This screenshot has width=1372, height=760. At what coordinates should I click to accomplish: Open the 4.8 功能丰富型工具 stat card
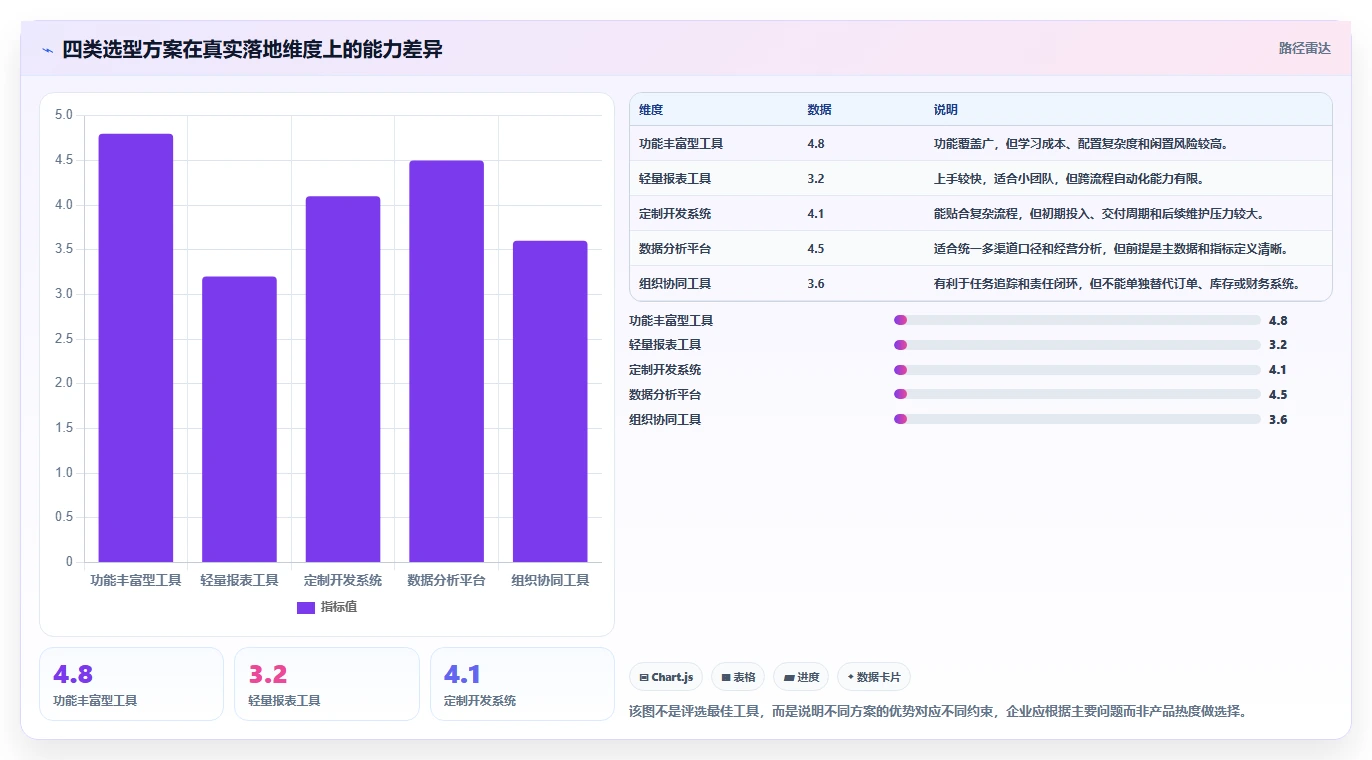click(x=131, y=684)
